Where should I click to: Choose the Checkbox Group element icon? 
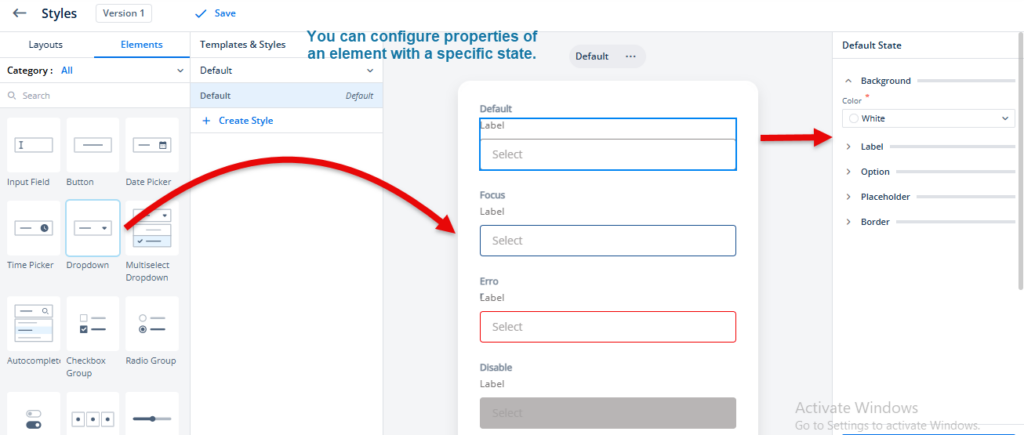93,323
